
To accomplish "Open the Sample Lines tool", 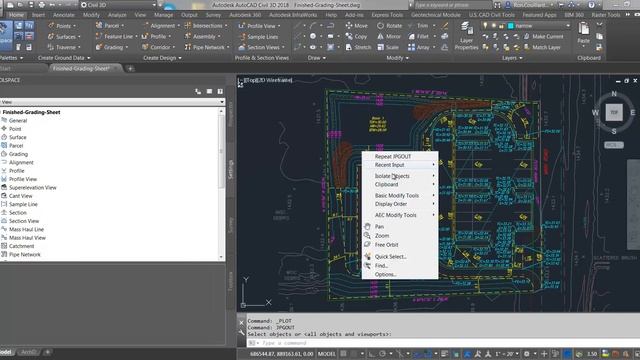I will [x=258, y=36].
